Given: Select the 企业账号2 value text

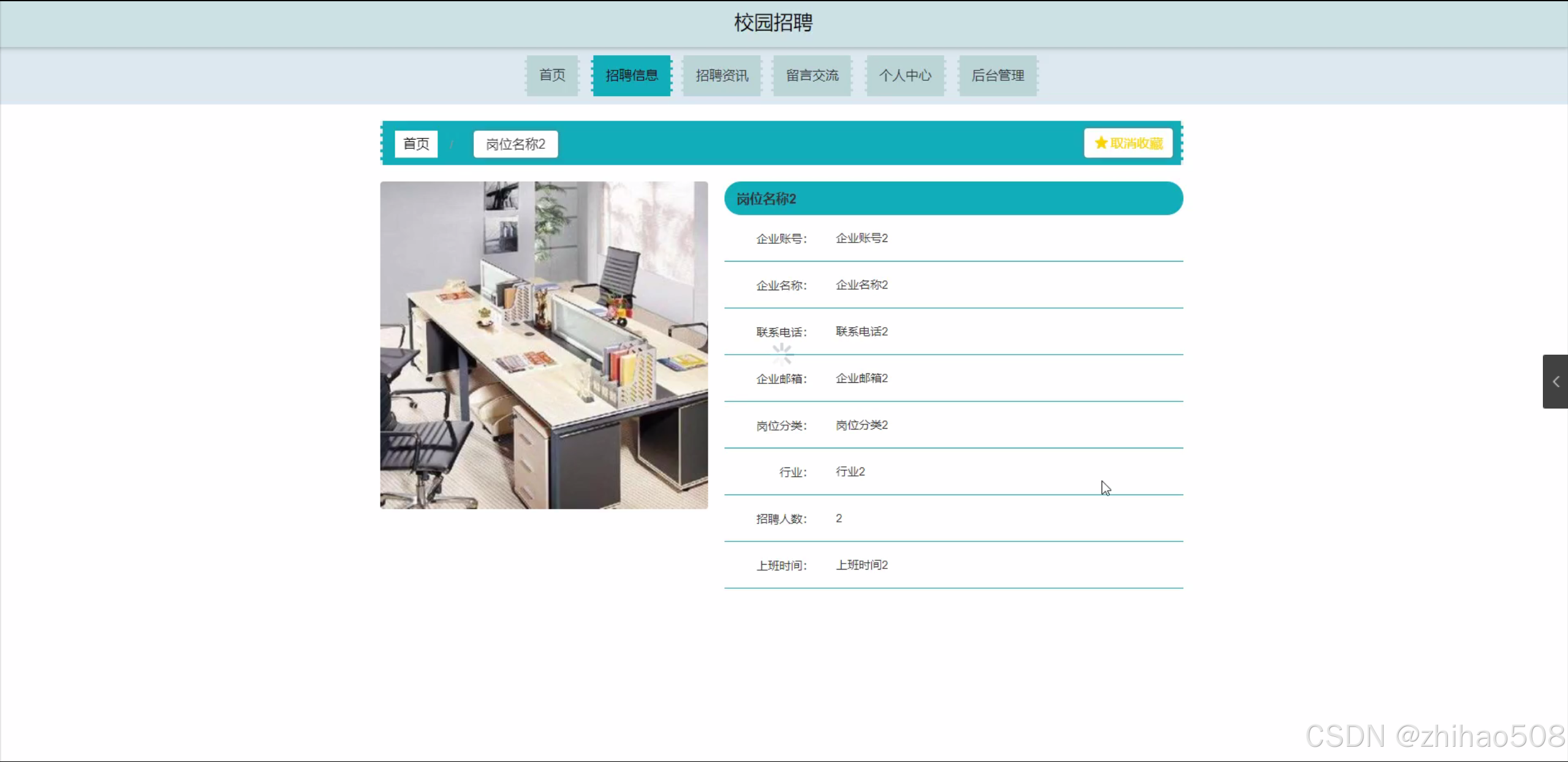Looking at the screenshot, I should pos(861,238).
